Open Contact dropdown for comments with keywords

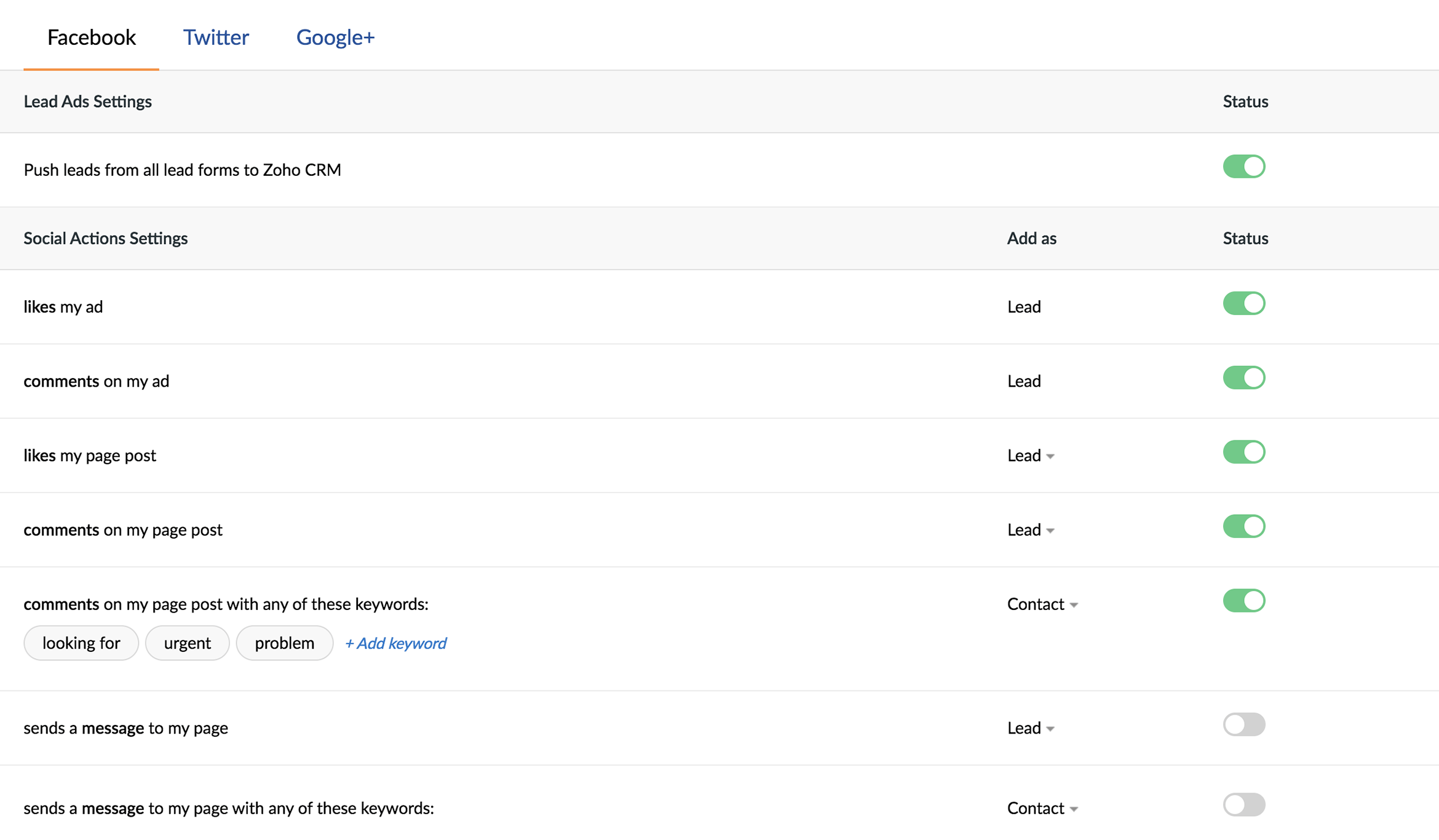pos(1042,604)
